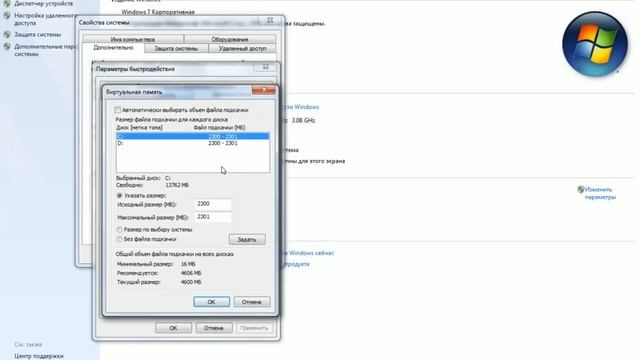Screen dimensions: 640x360
Task: Click shield icon beside Настройка удаленного доступа
Action: [7, 16]
